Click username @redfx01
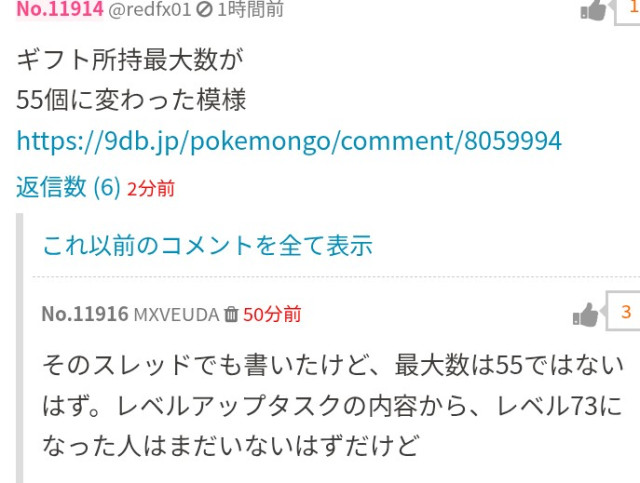Image resolution: width=640 pixels, height=483 pixels. tap(149, 9)
